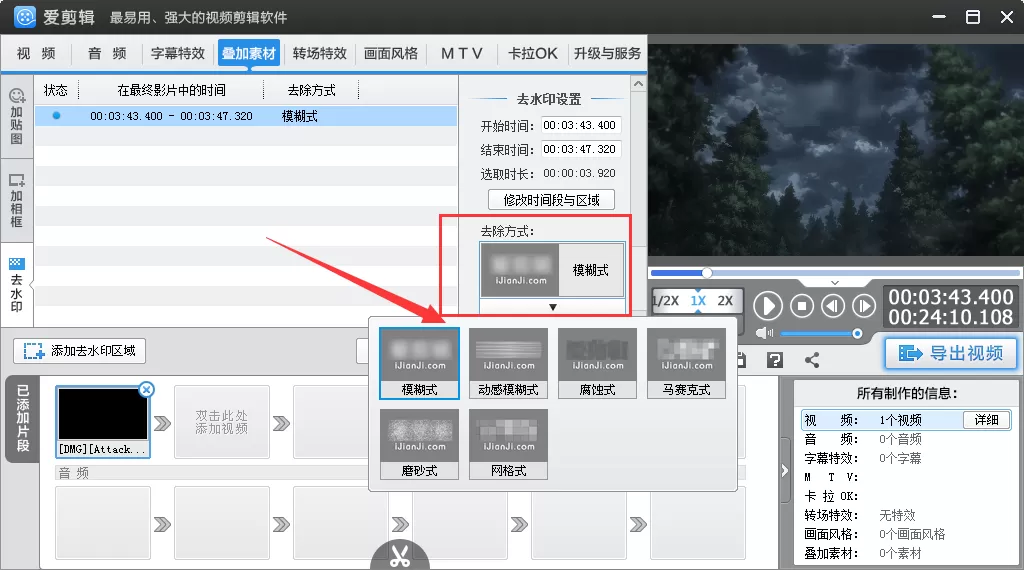Click the 字幕特效: 0个字幕 info row
Image resolution: width=1024 pixels, height=570 pixels.
[x=906, y=458]
